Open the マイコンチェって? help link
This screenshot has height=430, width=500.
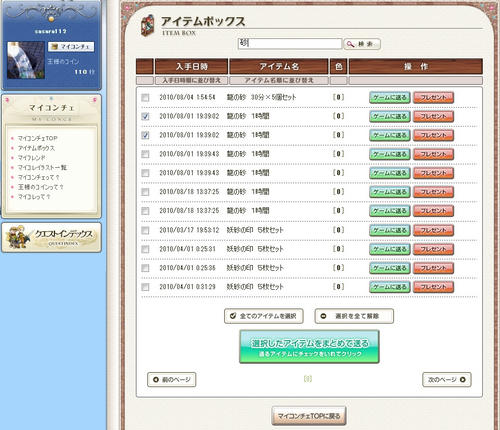tap(38, 177)
